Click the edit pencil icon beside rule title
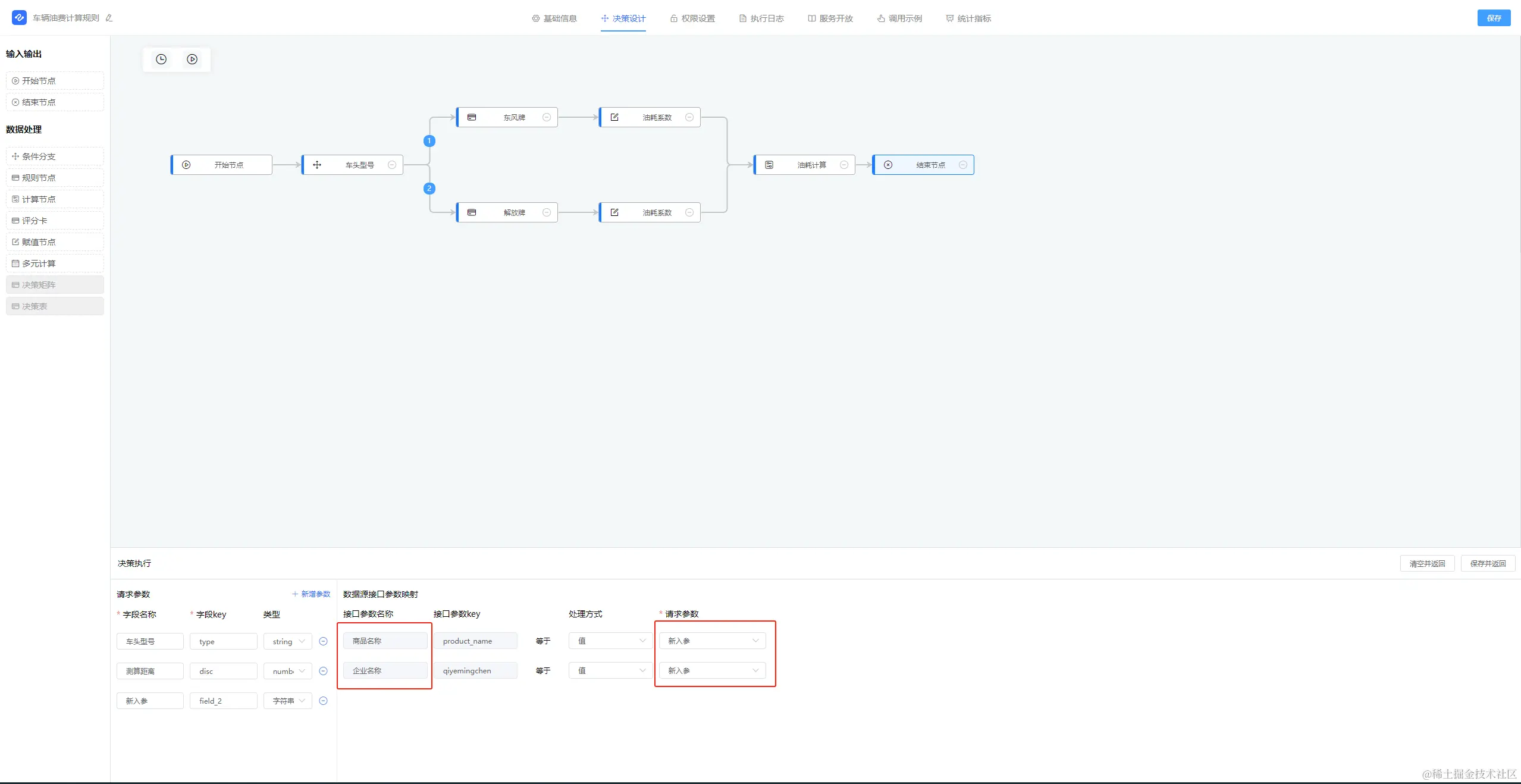Image resolution: width=1521 pixels, height=784 pixels. click(x=109, y=18)
